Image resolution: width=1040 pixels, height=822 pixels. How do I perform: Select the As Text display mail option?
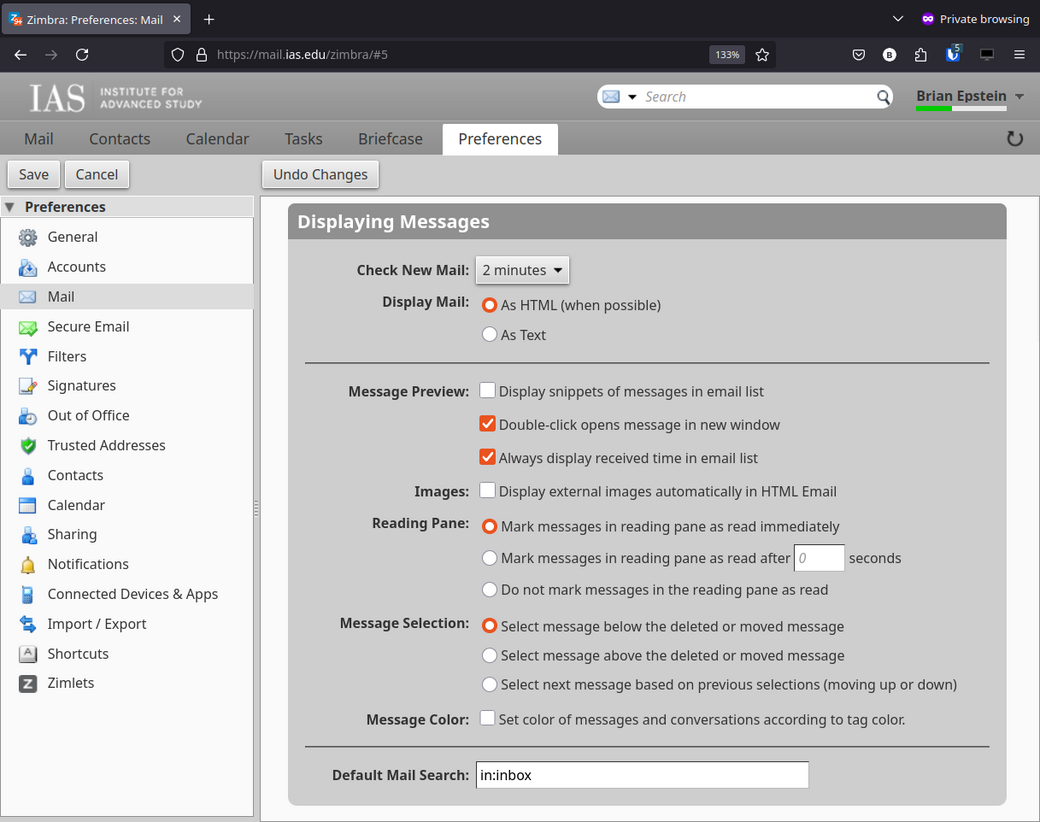pos(490,335)
